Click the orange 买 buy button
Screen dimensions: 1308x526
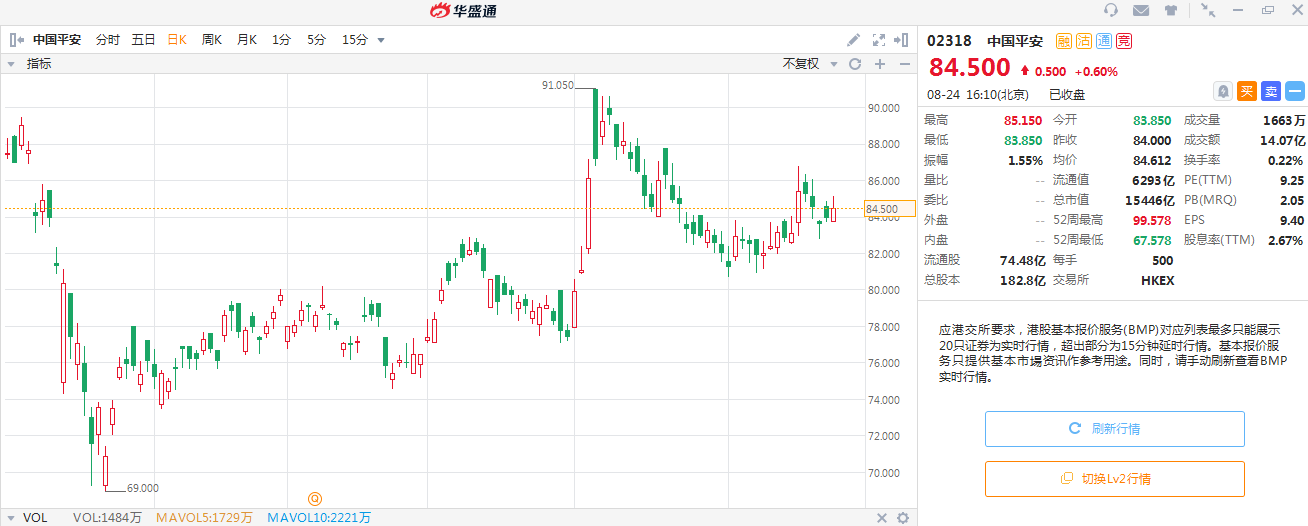click(x=1247, y=91)
